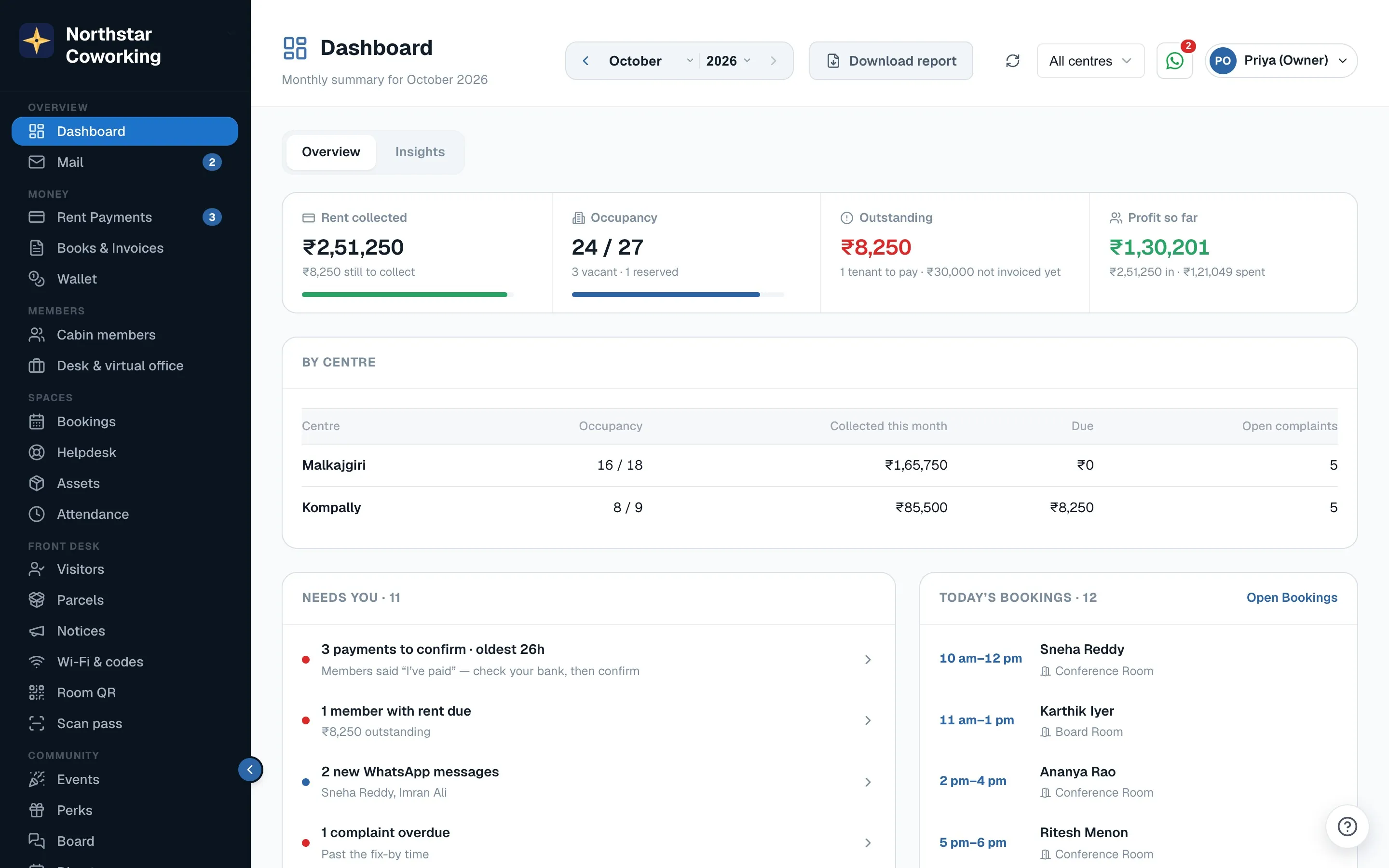The height and width of the screenshot is (868, 1389).
Task: Click the Room QR code icon
Action: point(37,693)
